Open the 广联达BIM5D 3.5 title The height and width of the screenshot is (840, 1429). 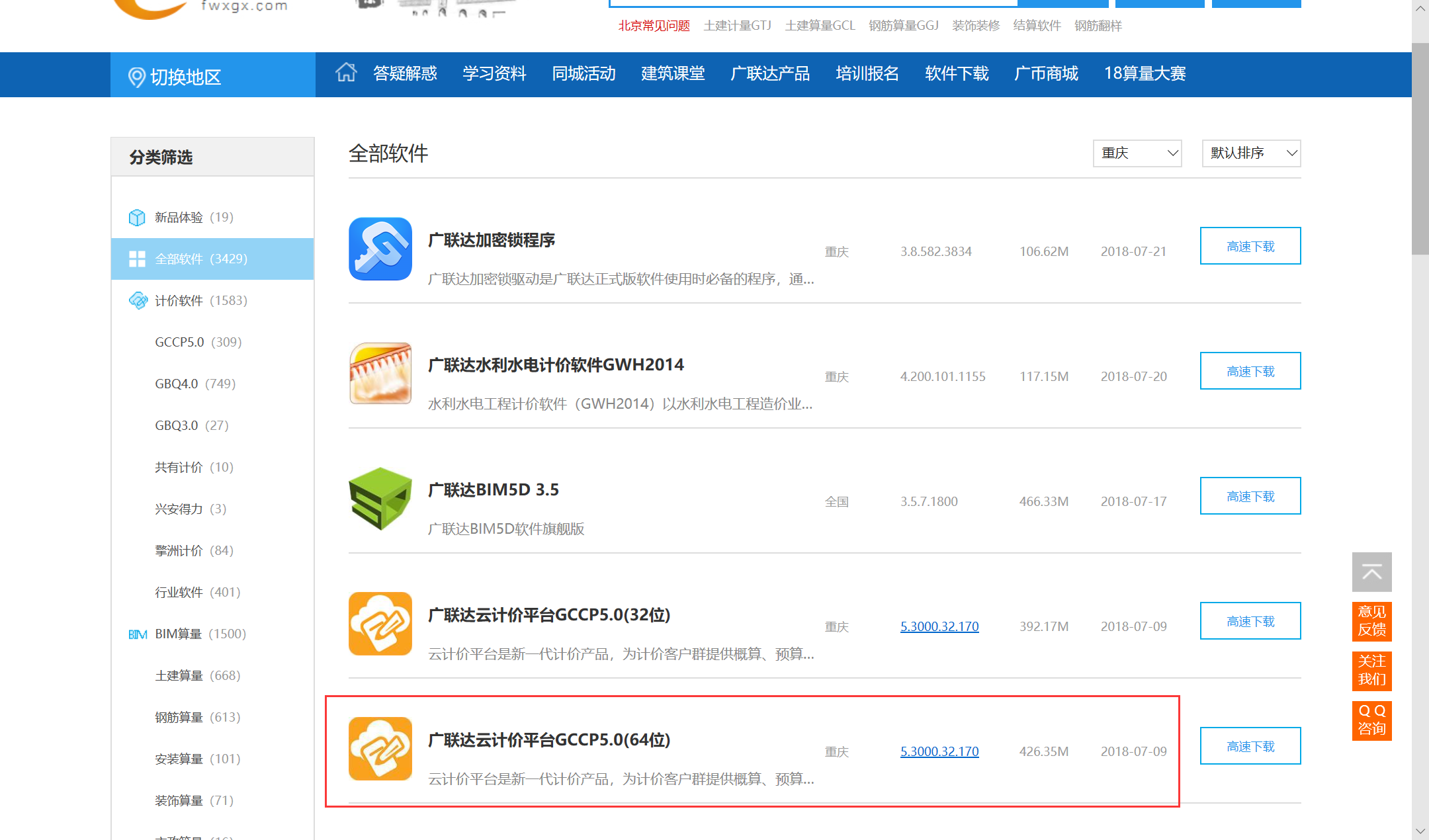click(493, 490)
